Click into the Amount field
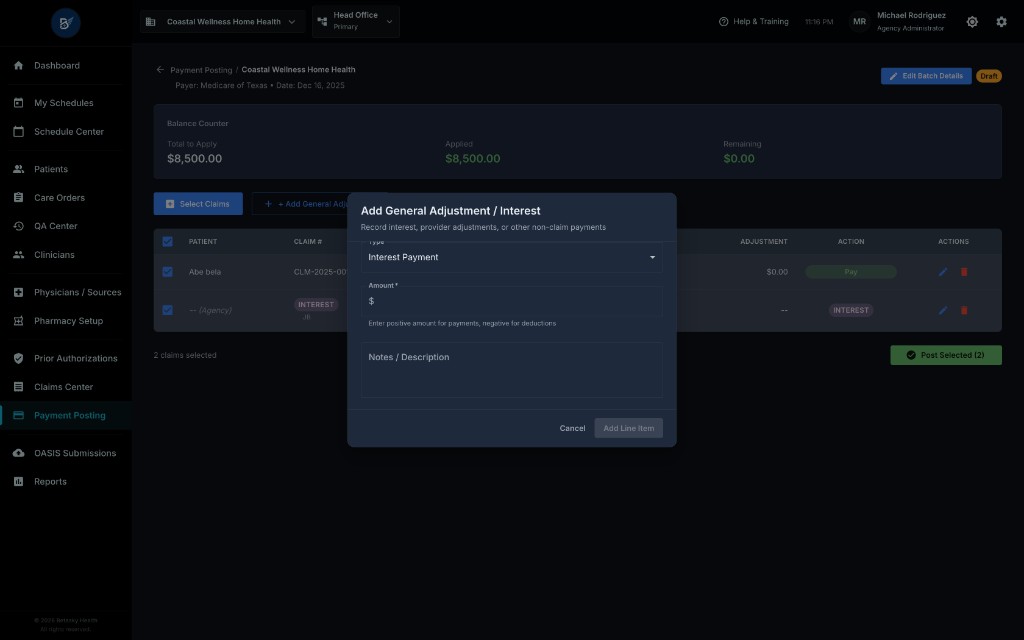 pyautogui.click(x=511, y=301)
